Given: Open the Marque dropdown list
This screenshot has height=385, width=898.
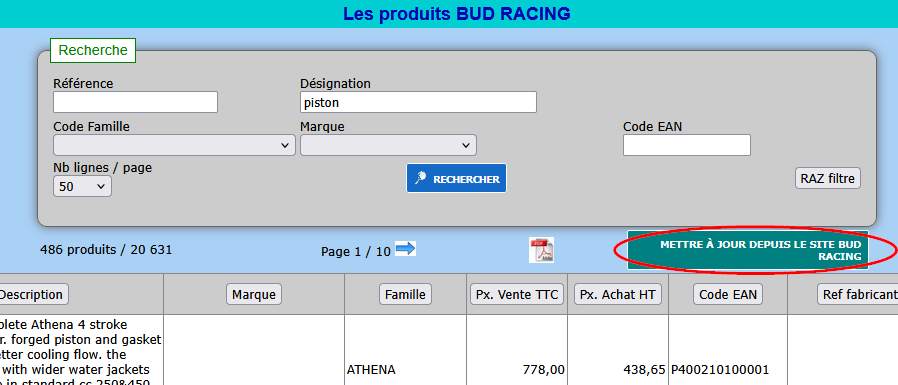Looking at the screenshot, I should [x=388, y=145].
